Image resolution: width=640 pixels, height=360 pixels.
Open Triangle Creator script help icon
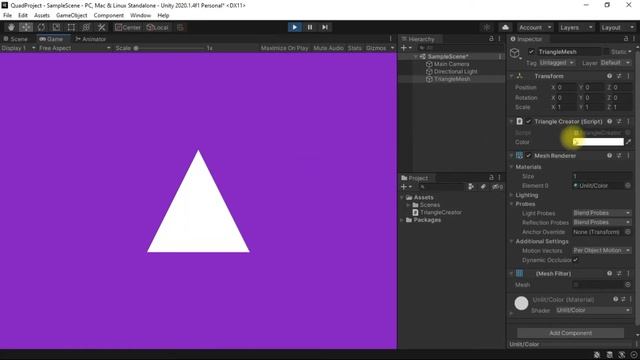point(609,121)
